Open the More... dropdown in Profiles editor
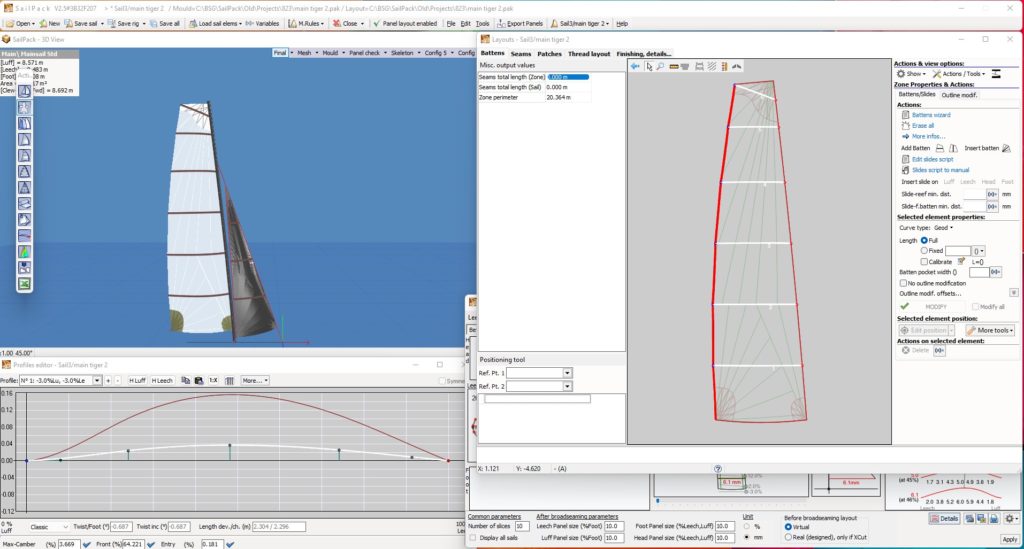The width and height of the screenshot is (1024, 549). tap(255, 380)
